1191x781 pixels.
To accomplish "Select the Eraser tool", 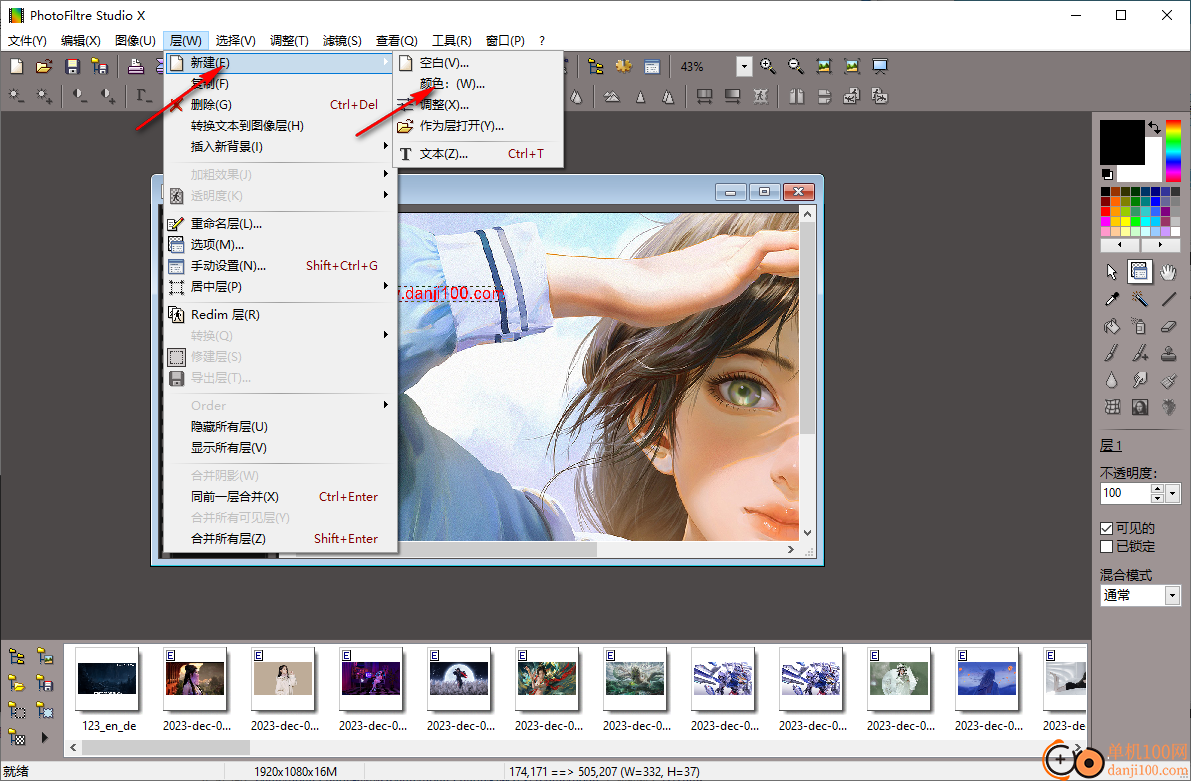I will 1168,327.
